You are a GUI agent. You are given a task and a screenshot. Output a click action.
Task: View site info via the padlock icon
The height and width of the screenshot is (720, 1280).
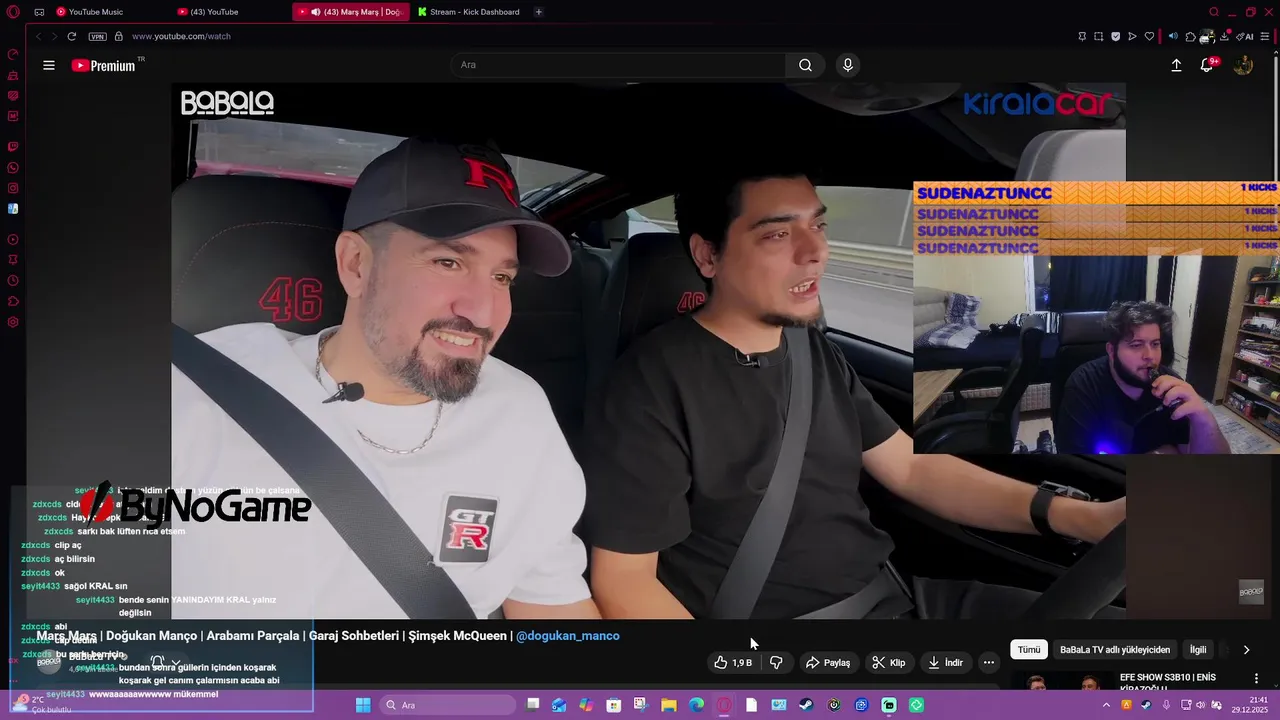tap(119, 36)
